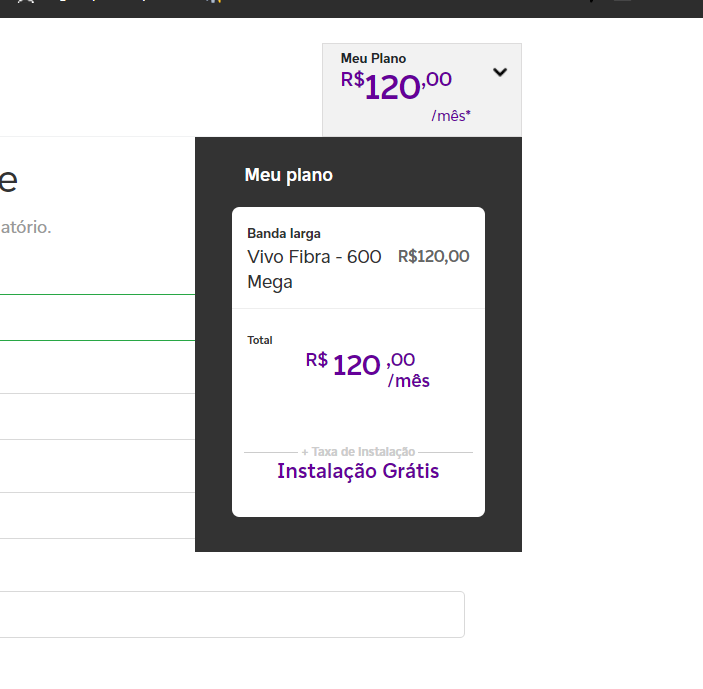The width and height of the screenshot is (703, 689).
Task: Click the R$120,00 price beside Vivo Fibra
Action: (x=434, y=256)
